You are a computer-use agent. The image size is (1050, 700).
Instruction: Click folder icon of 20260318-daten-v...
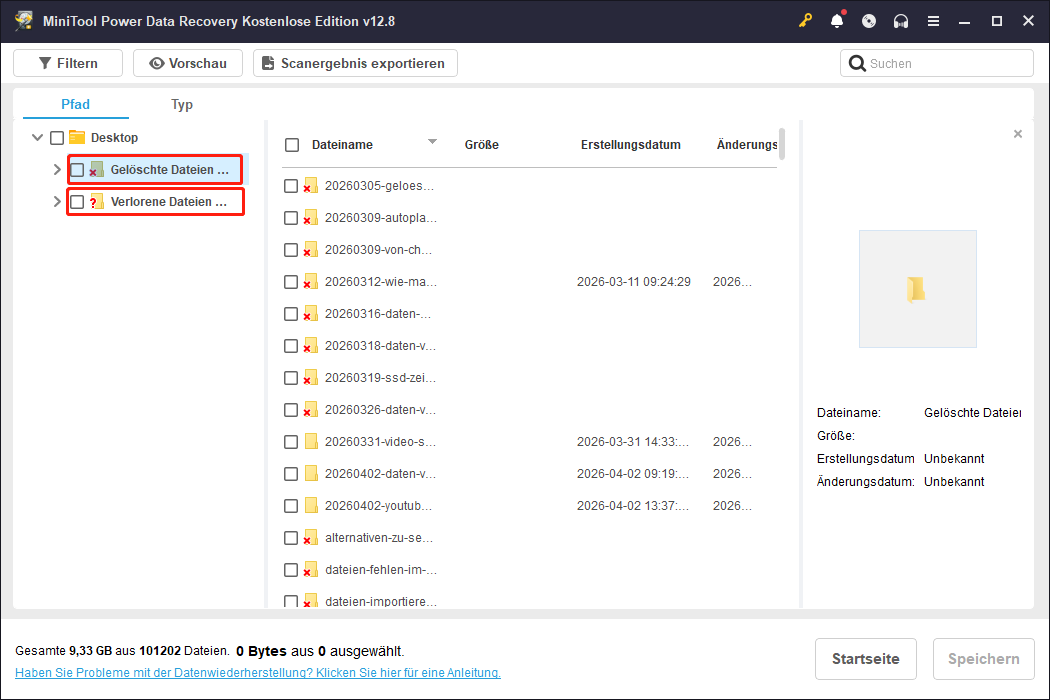[x=310, y=346]
